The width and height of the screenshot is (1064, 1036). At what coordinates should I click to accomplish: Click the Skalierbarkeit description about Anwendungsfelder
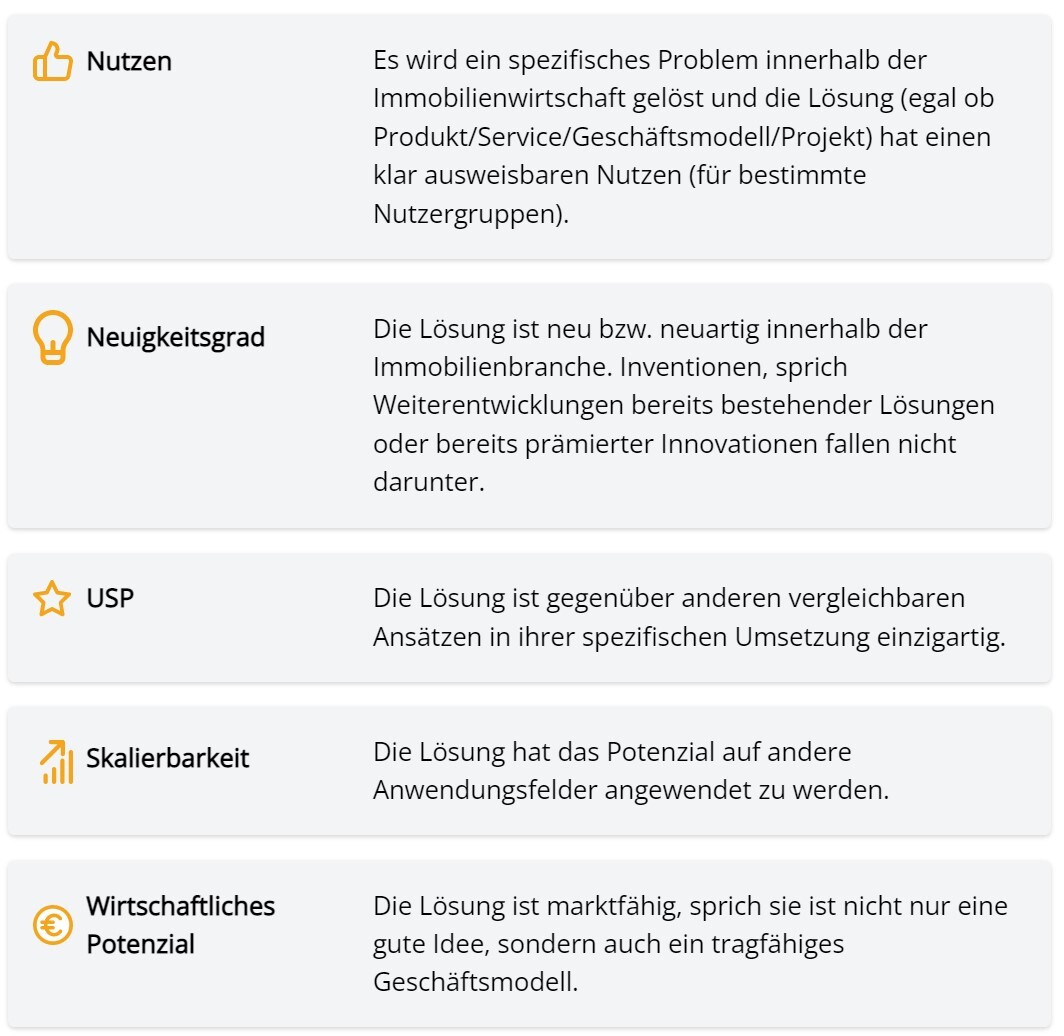pos(630,771)
